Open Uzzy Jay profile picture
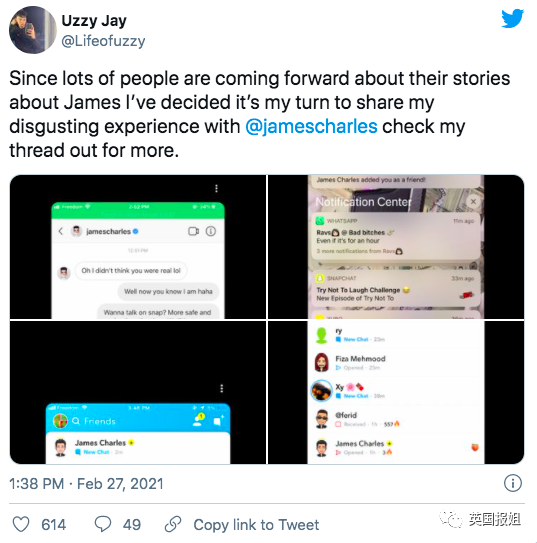This screenshot has height=543, width=537. (x=33, y=30)
